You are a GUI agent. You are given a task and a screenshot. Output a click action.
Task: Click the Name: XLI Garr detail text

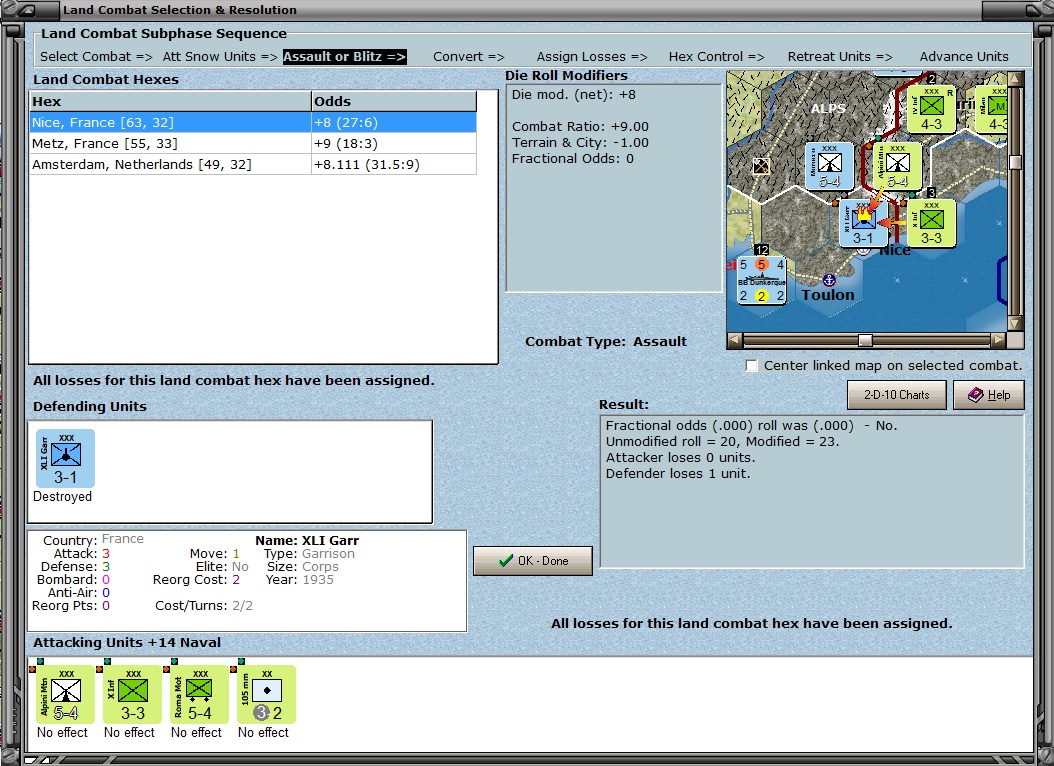point(307,540)
